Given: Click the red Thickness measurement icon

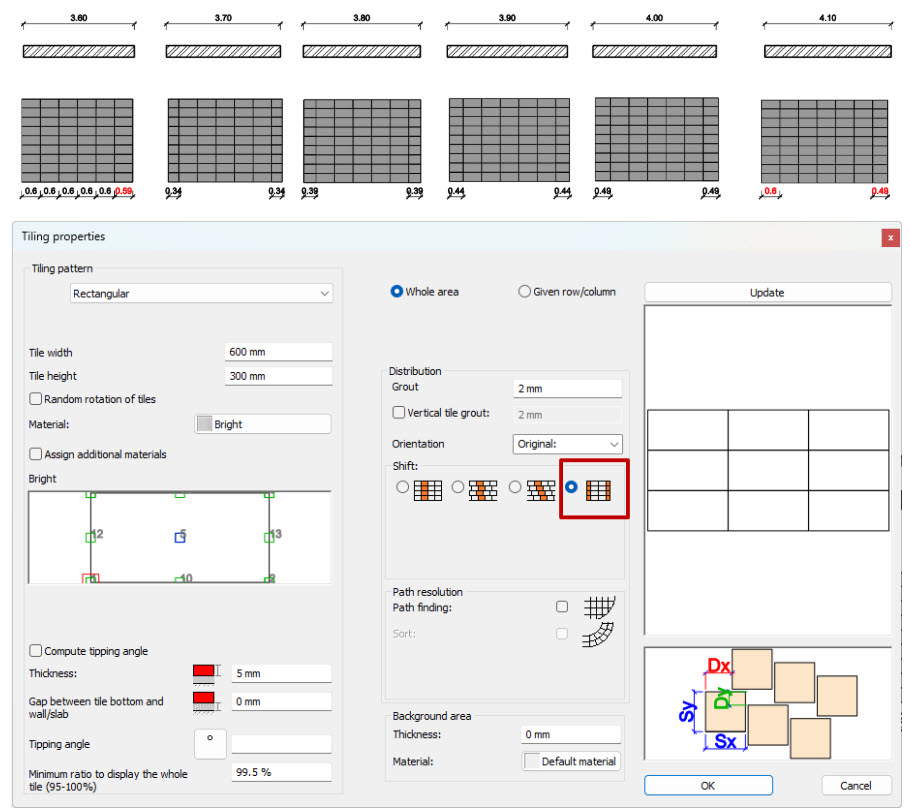Looking at the screenshot, I should click(x=207, y=674).
